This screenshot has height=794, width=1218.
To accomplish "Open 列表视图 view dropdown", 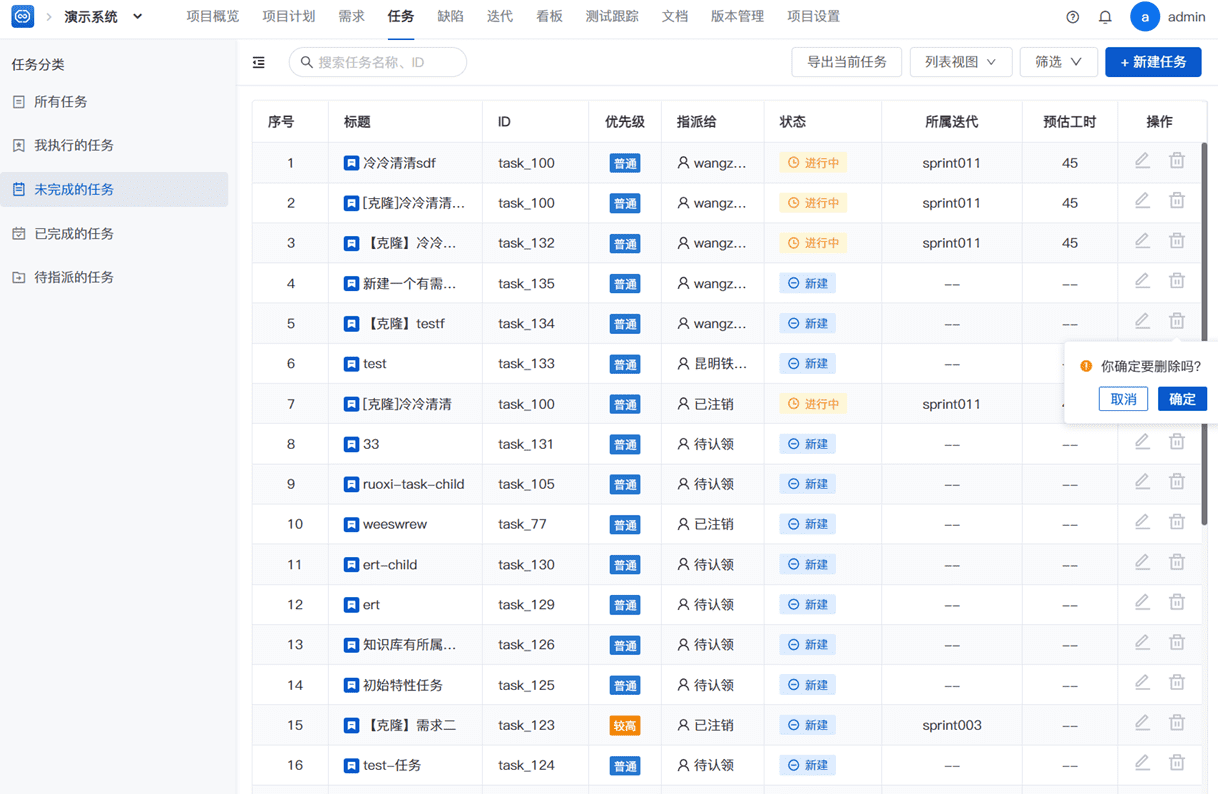I will pyautogui.click(x=960, y=62).
